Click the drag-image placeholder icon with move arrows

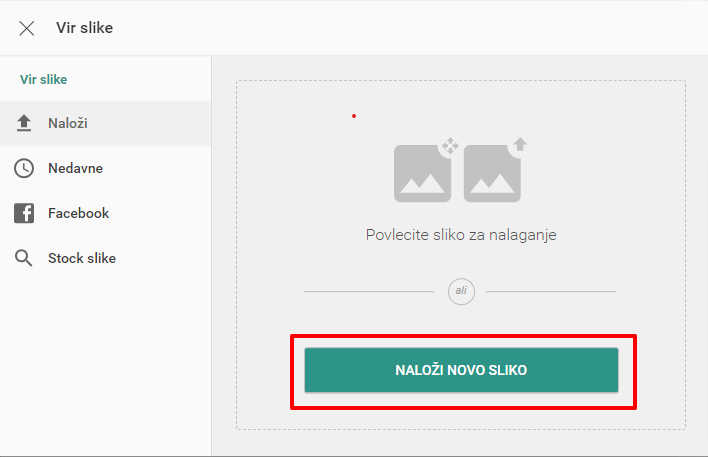(x=423, y=173)
